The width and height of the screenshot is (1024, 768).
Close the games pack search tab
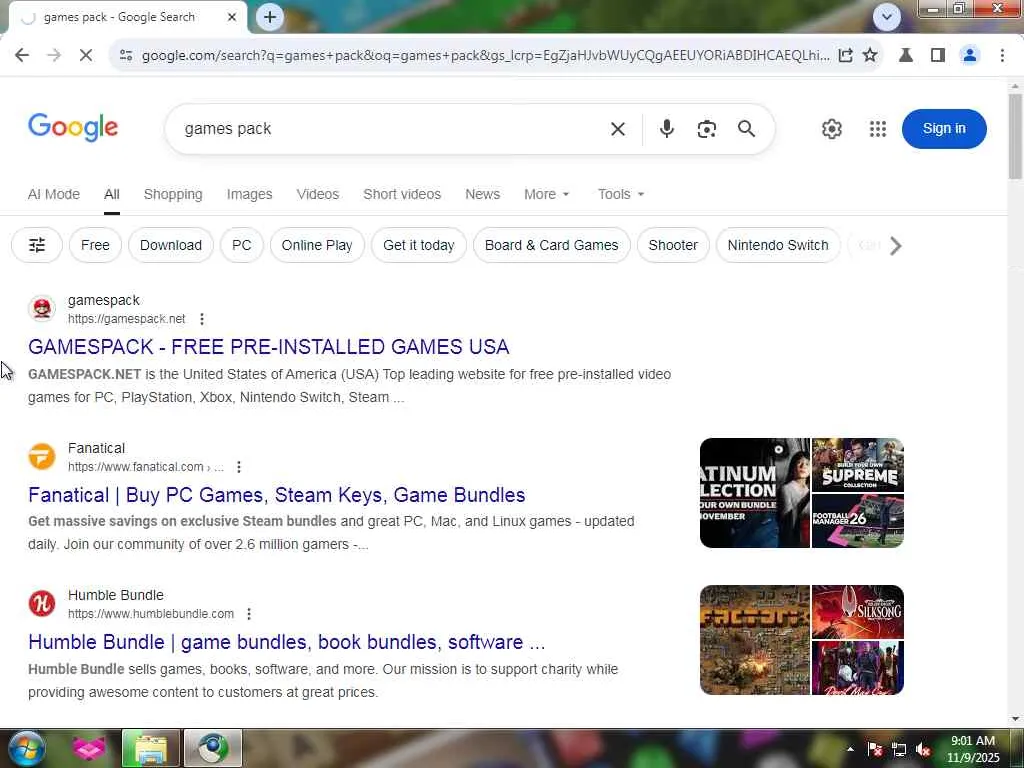tap(231, 18)
